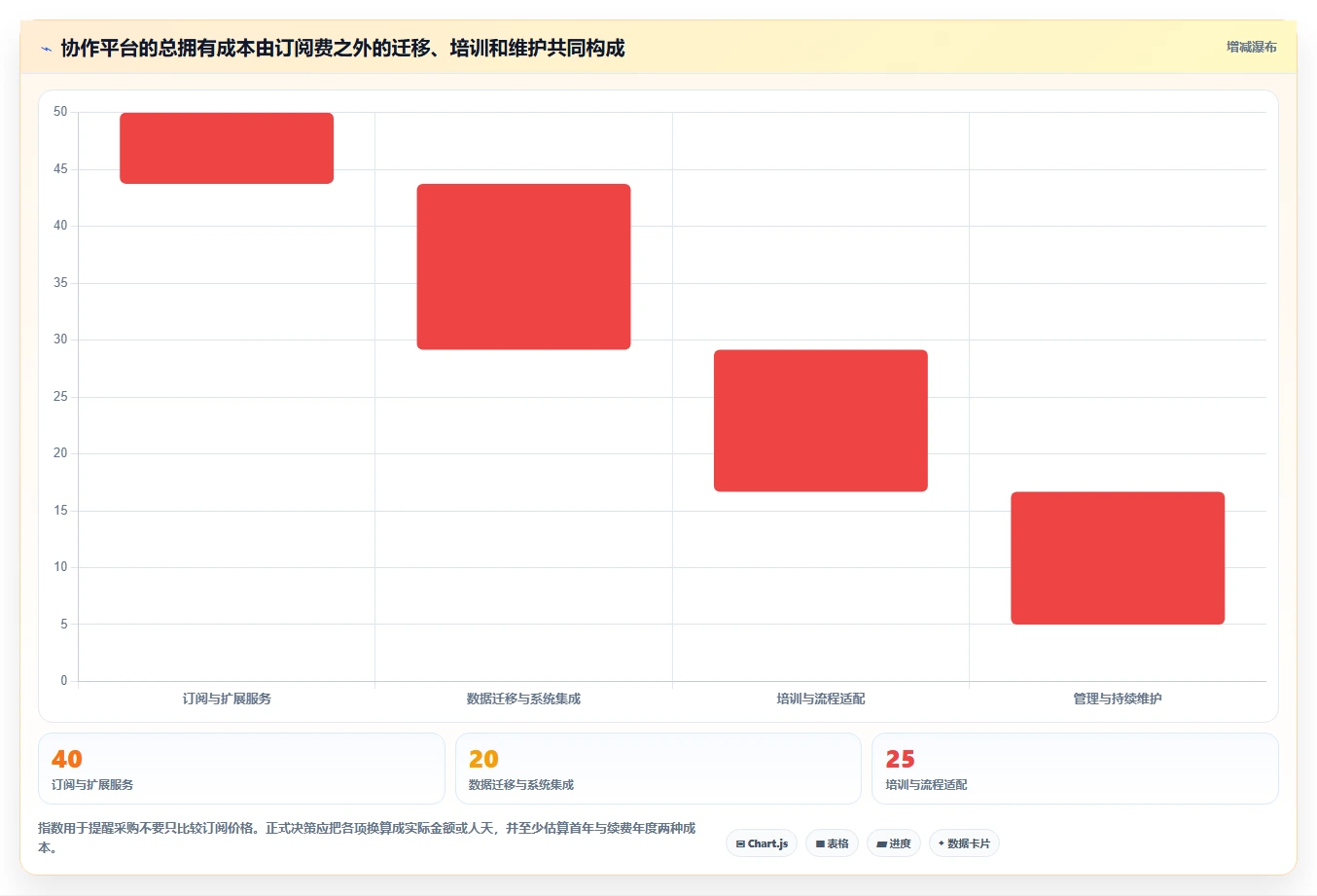Click the red bar for 订阅与扩展服务
This screenshot has width=1317, height=896.
227,148
